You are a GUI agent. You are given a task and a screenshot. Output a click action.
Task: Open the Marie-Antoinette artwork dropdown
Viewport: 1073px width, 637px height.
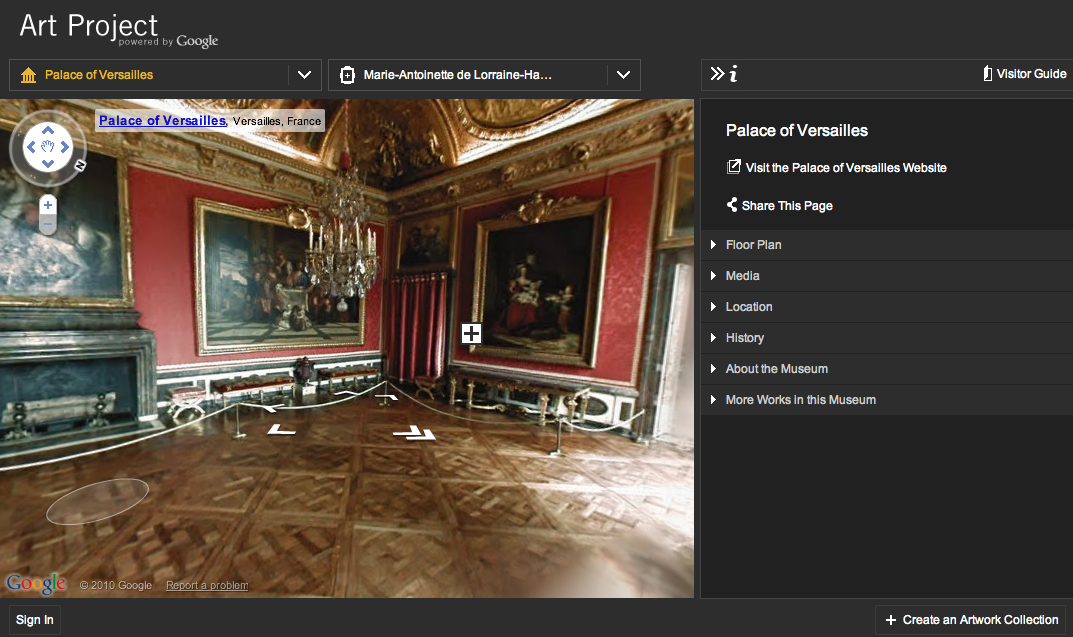click(x=623, y=75)
